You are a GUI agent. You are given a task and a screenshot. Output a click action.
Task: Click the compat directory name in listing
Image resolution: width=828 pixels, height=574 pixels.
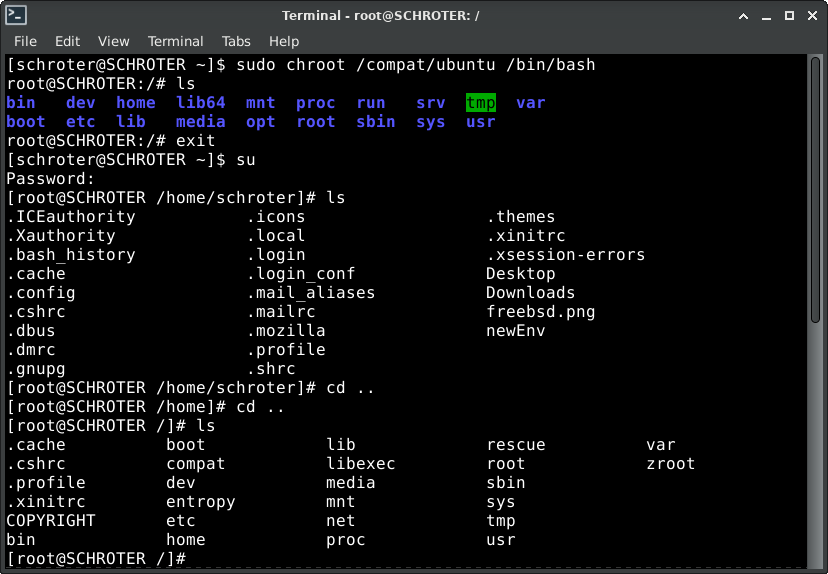coord(195,464)
